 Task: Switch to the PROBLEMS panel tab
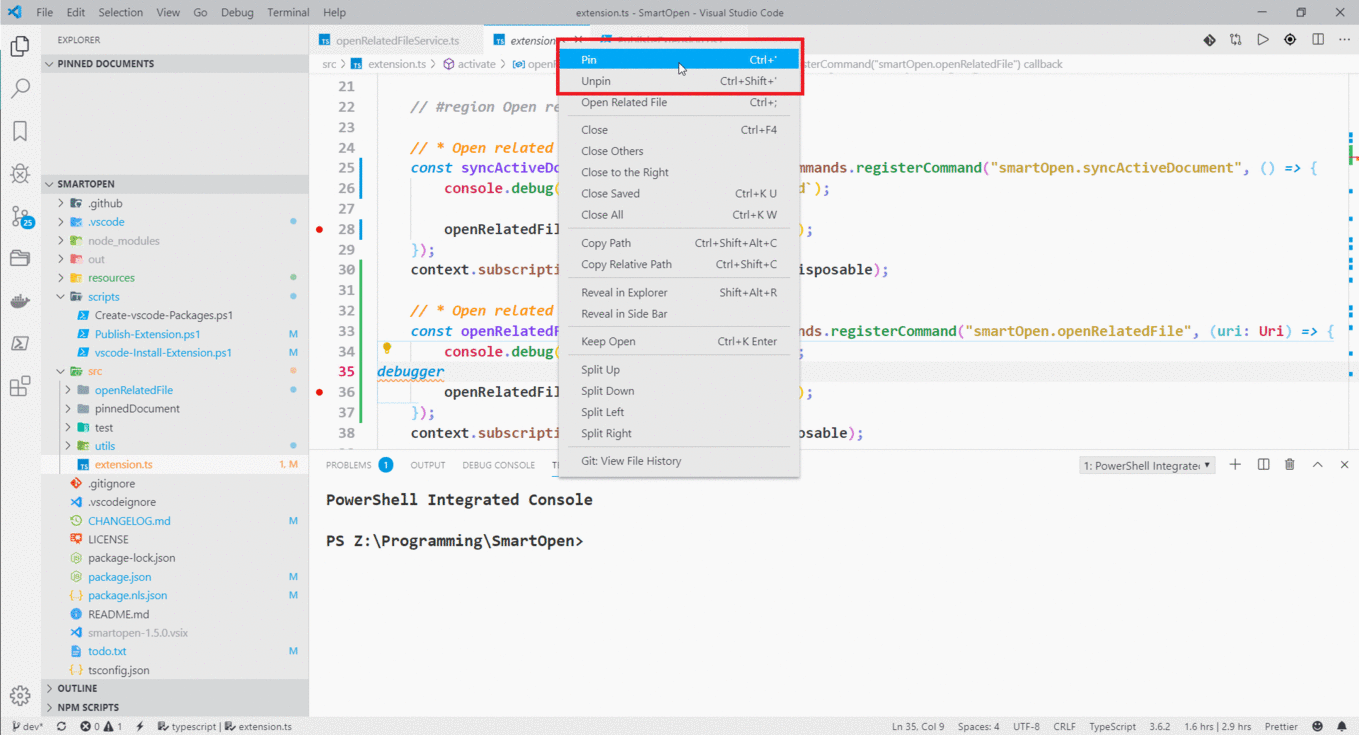(358, 465)
